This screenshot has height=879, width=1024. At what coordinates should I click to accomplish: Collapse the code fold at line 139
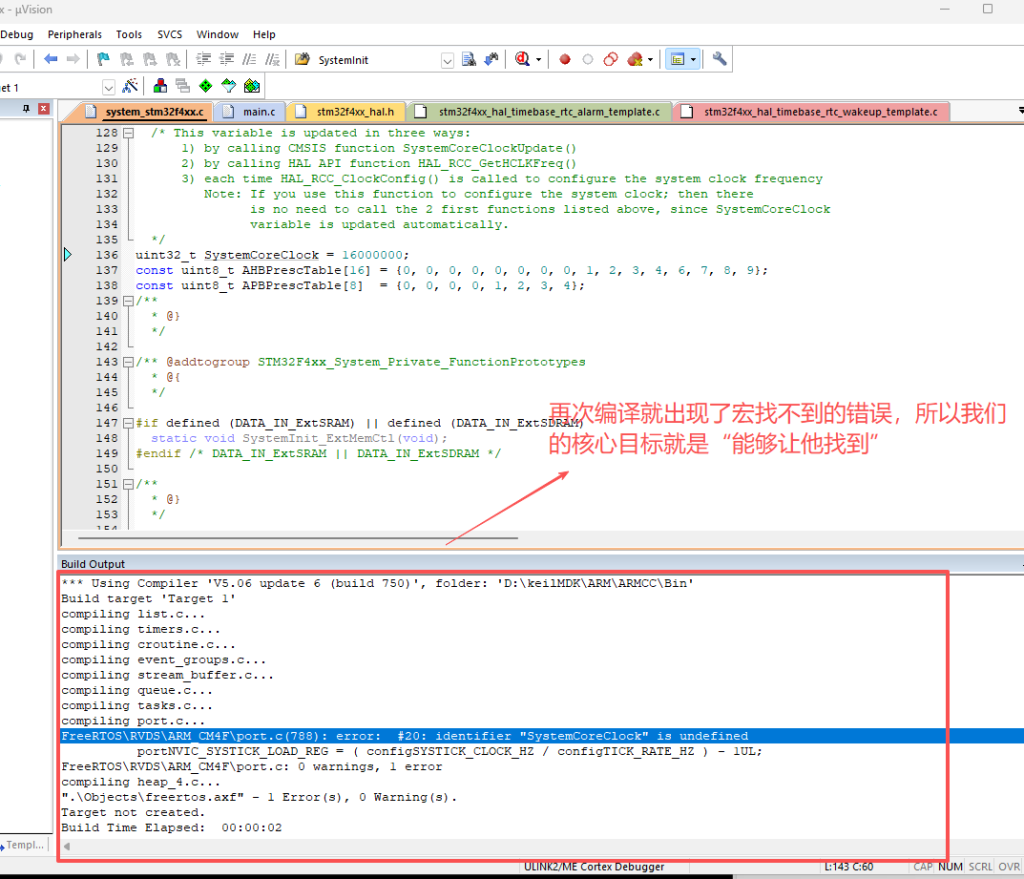pyautogui.click(x=128, y=301)
